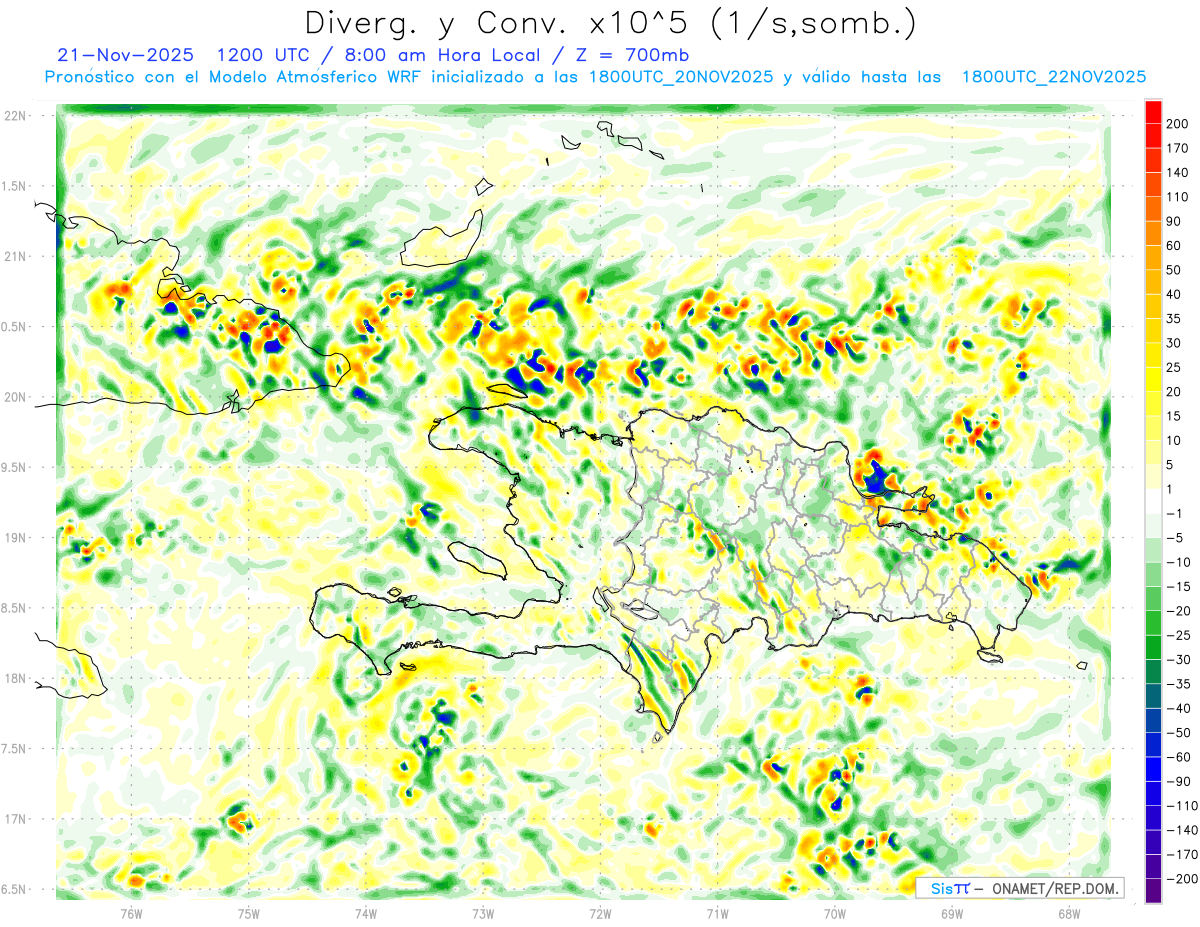Click the '-110' colorbar value
This screenshot has height=927, width=1200.
pyautogui.click(x=1183, y=805)
